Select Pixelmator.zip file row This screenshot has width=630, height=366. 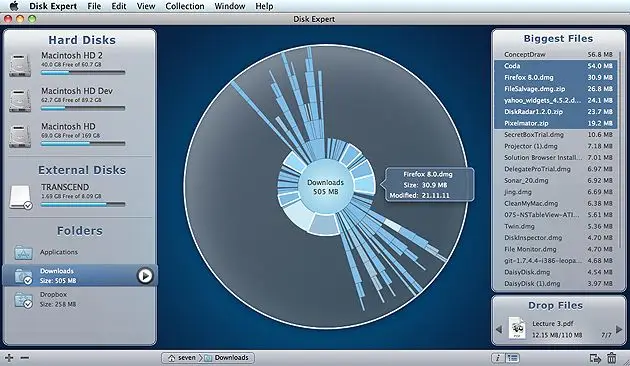pyautogui.click(x=555, y=123)
